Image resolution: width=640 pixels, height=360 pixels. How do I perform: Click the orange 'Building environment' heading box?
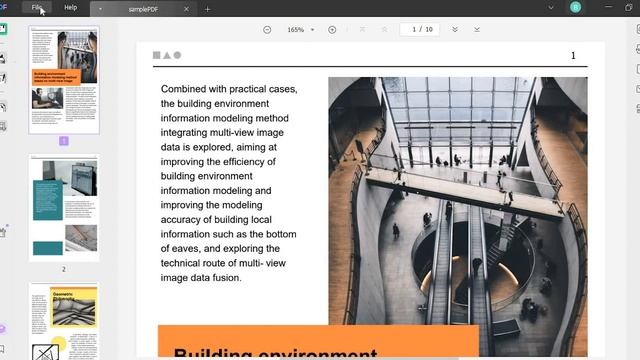tap(318, 342)
